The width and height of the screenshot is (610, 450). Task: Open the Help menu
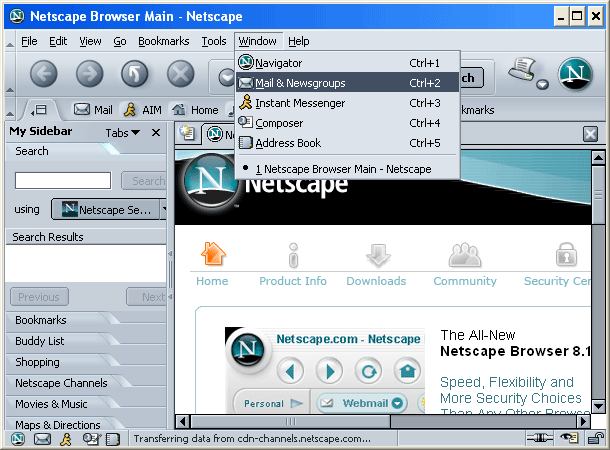[x=299, y=41]
